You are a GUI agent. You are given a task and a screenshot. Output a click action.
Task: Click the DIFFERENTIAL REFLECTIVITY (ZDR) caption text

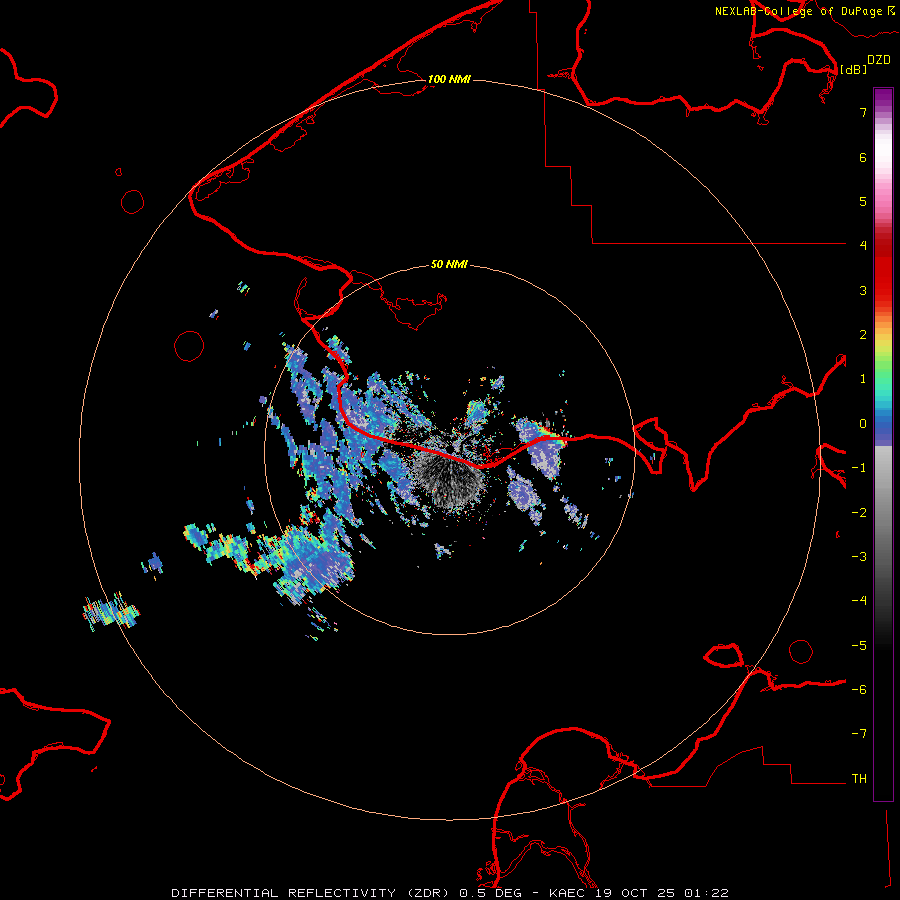pos(313,893)
